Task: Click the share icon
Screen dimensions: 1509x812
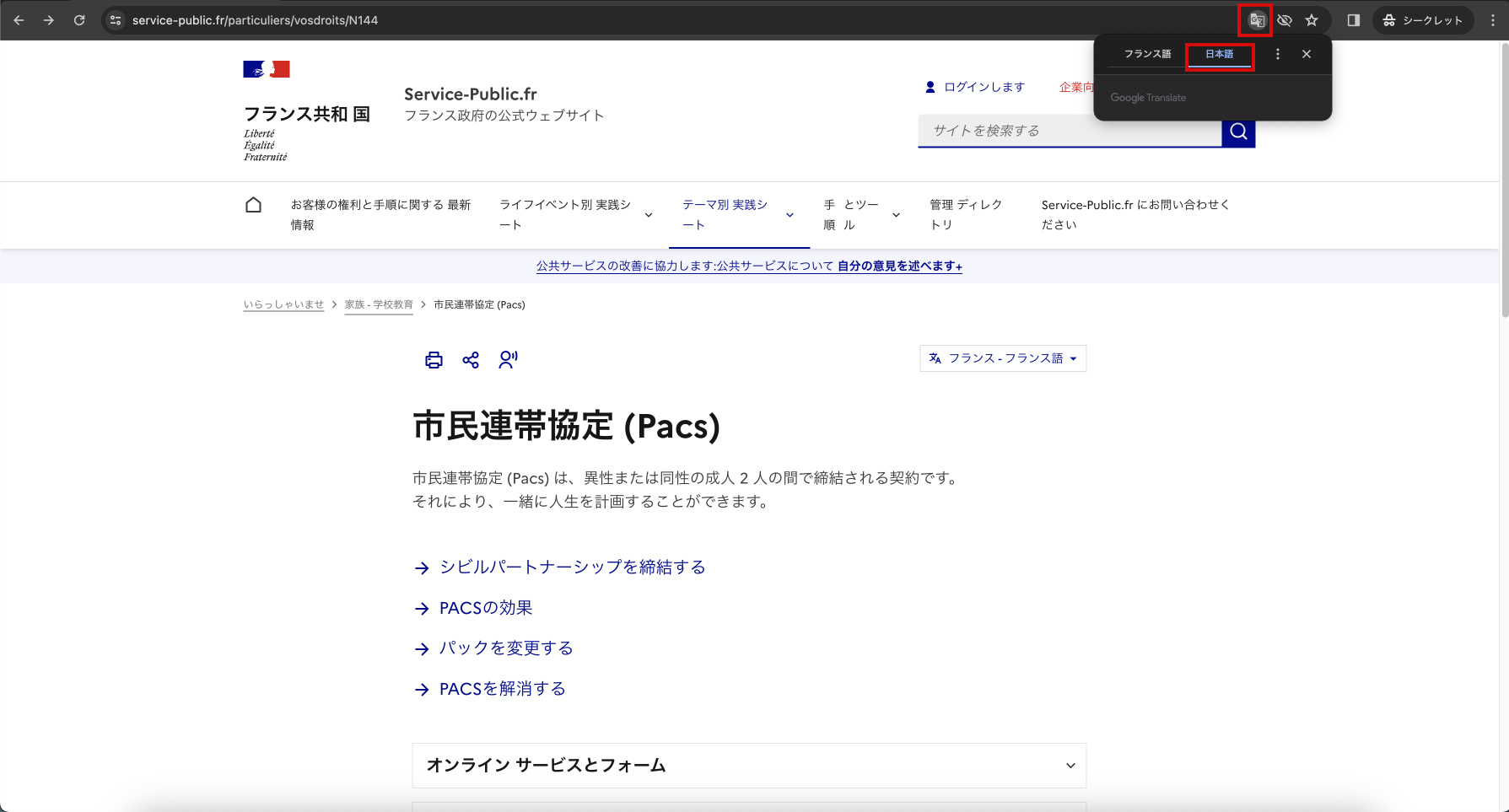Action: (x=471, y=360)
